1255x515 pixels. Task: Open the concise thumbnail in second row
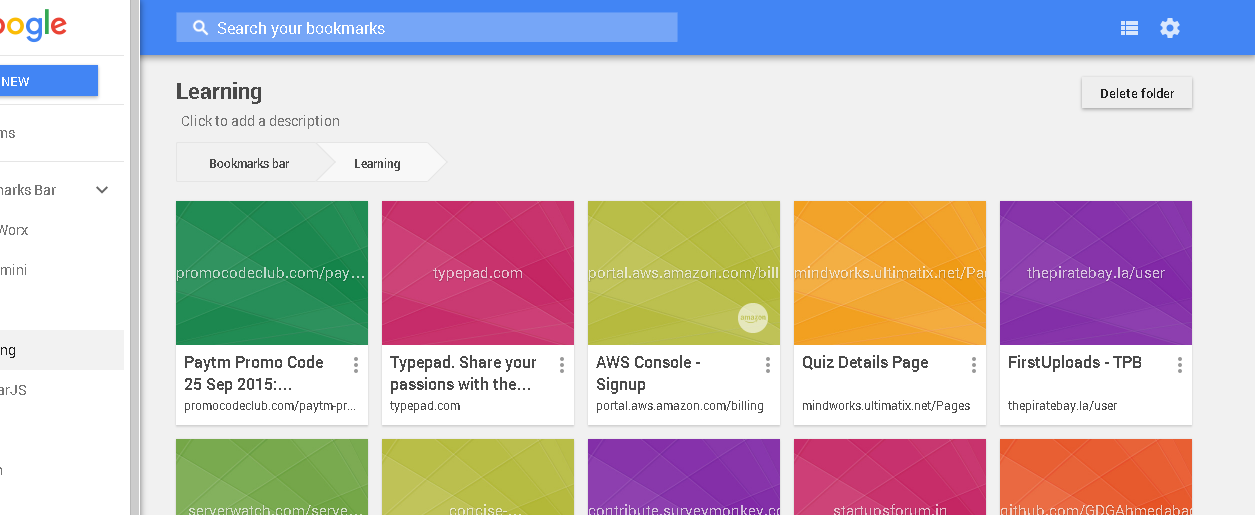coord(478,477)
